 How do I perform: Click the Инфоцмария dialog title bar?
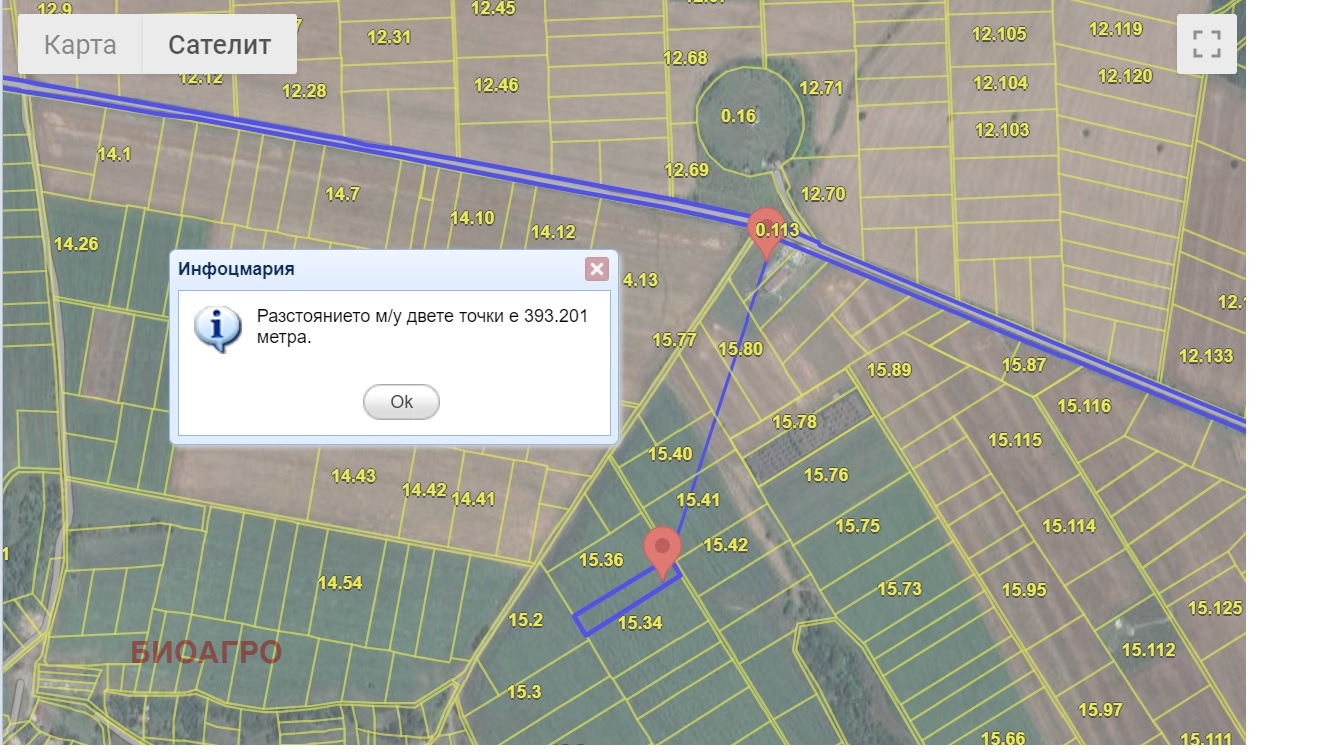coord(380,269)
